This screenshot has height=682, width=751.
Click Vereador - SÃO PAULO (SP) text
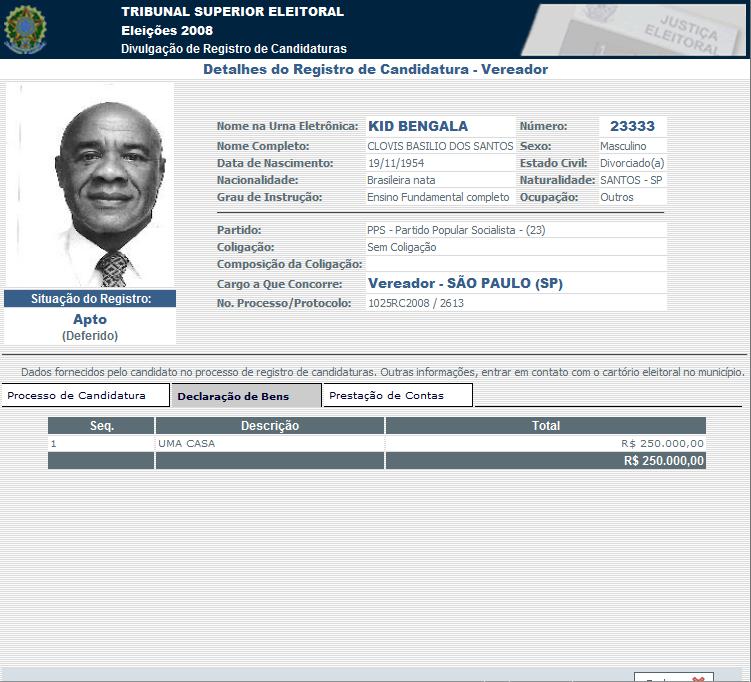pyautogui.click(x=465, y=283)
